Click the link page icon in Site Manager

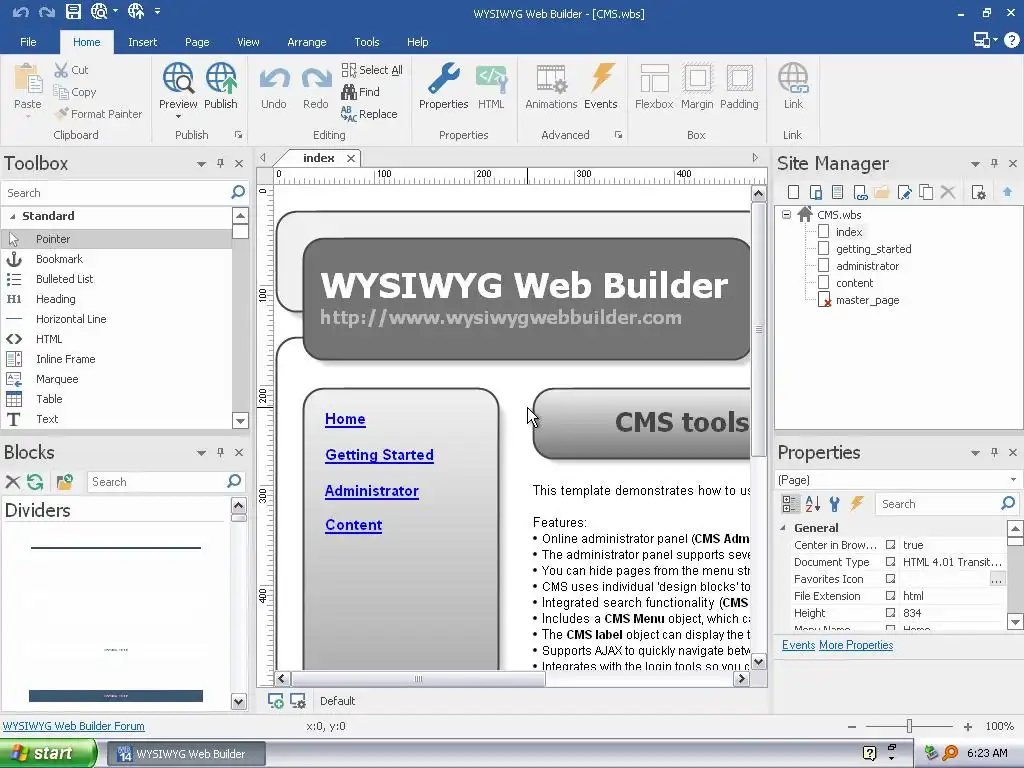(x=860, y=192)
